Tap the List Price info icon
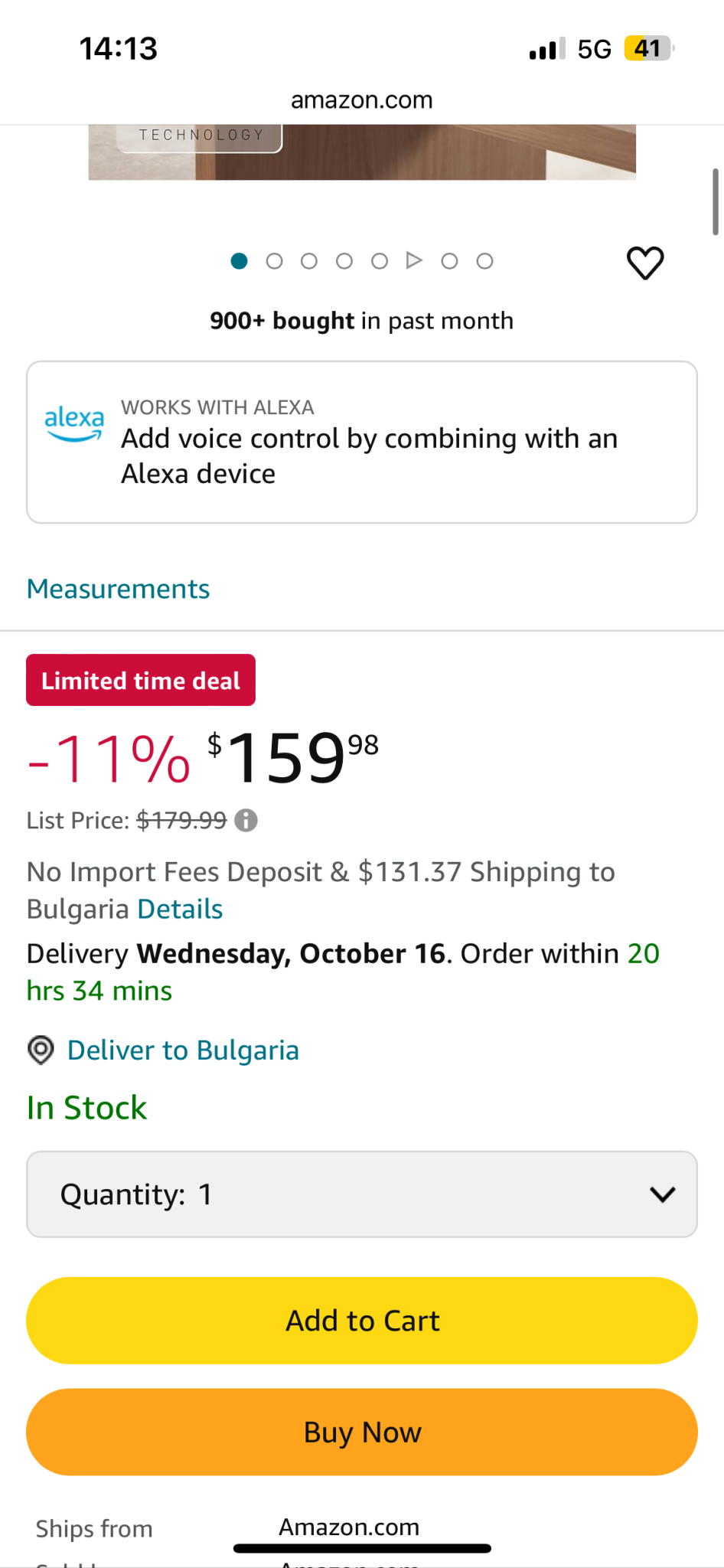The height and width of the screenshot is (1568, 724). (246, 821)
